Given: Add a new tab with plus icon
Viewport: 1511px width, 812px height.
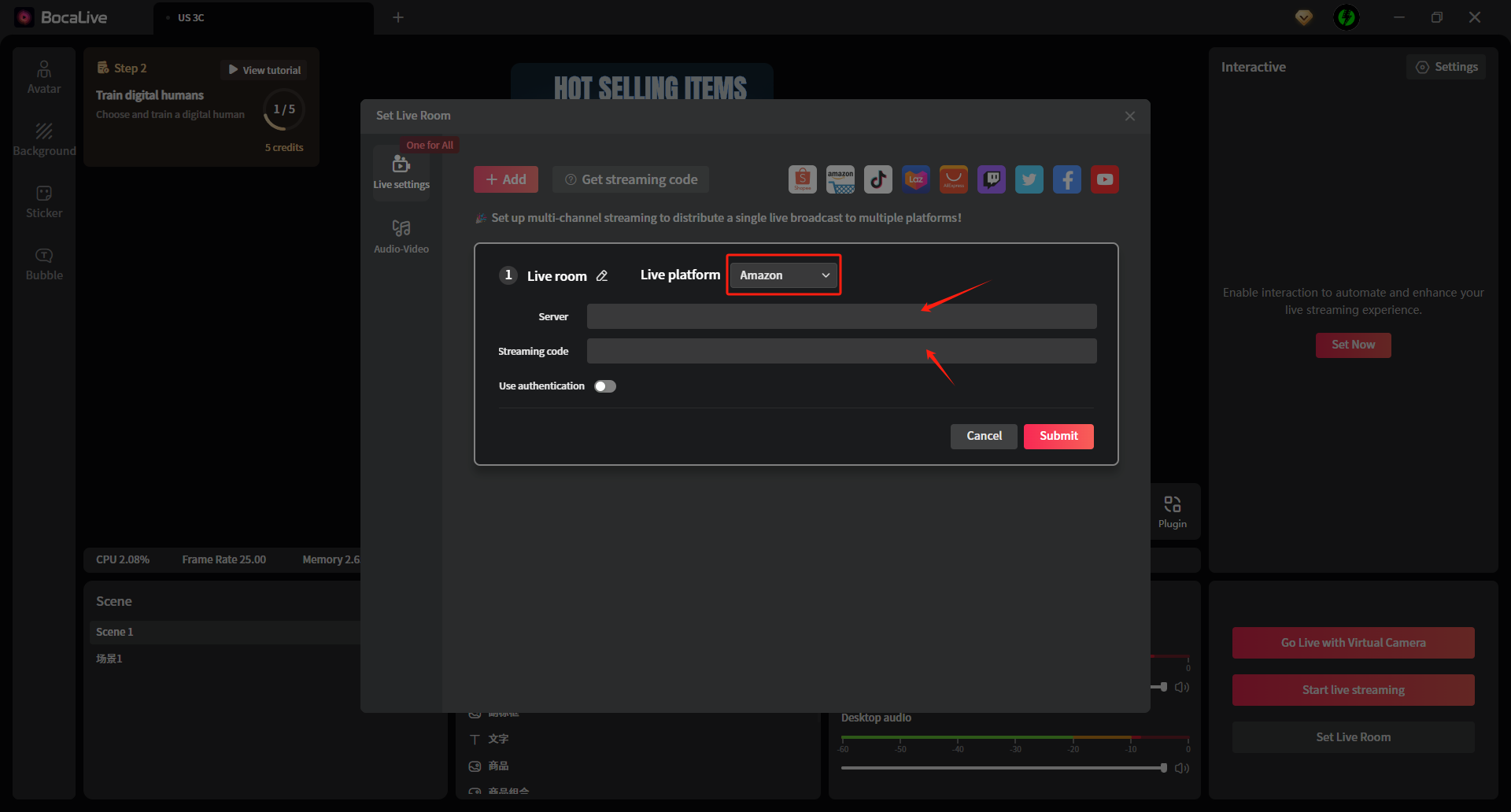Looking at the screenshot, I should (398, 17).
